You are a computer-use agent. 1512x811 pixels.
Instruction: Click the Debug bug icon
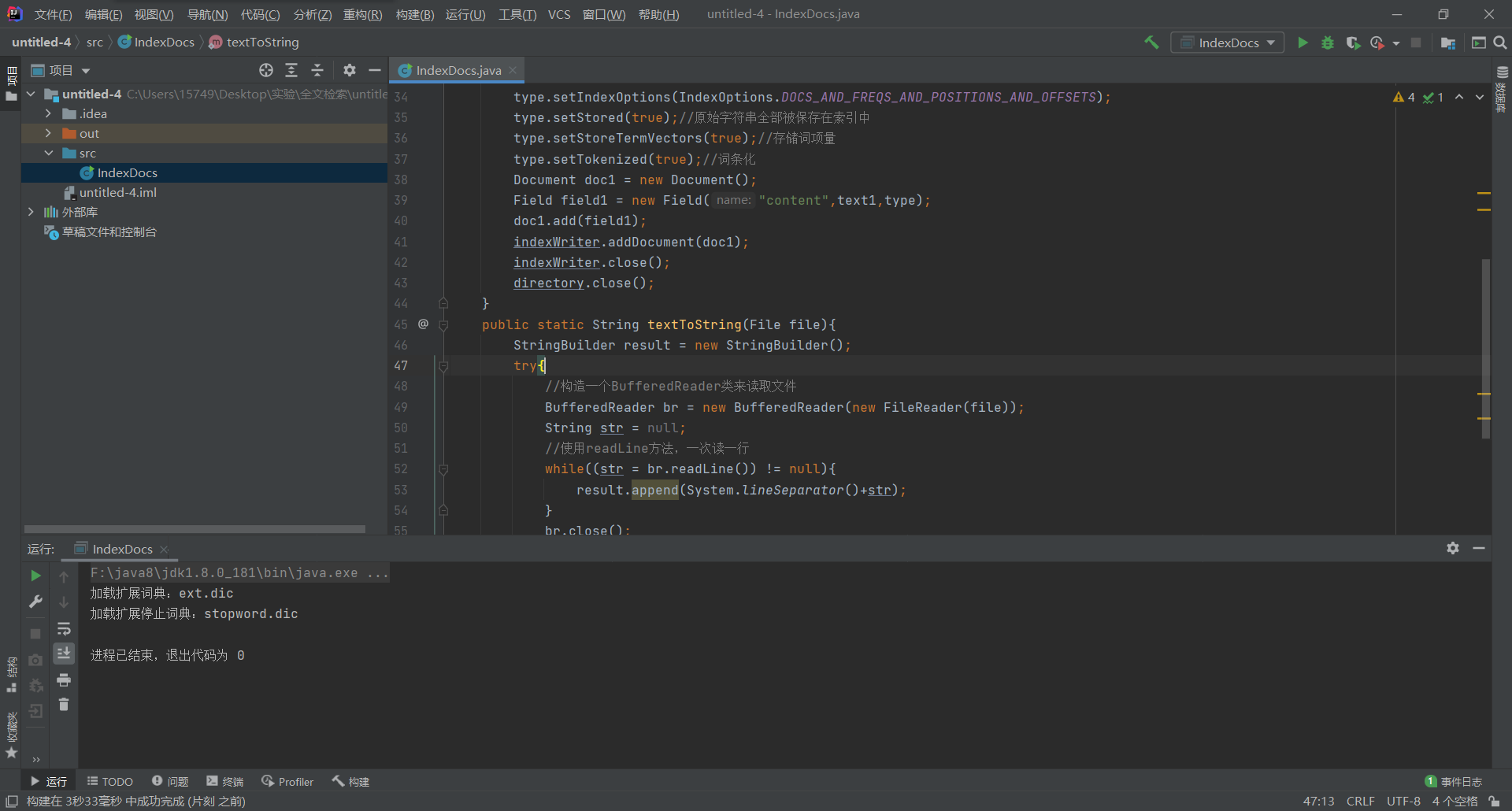1328,43
